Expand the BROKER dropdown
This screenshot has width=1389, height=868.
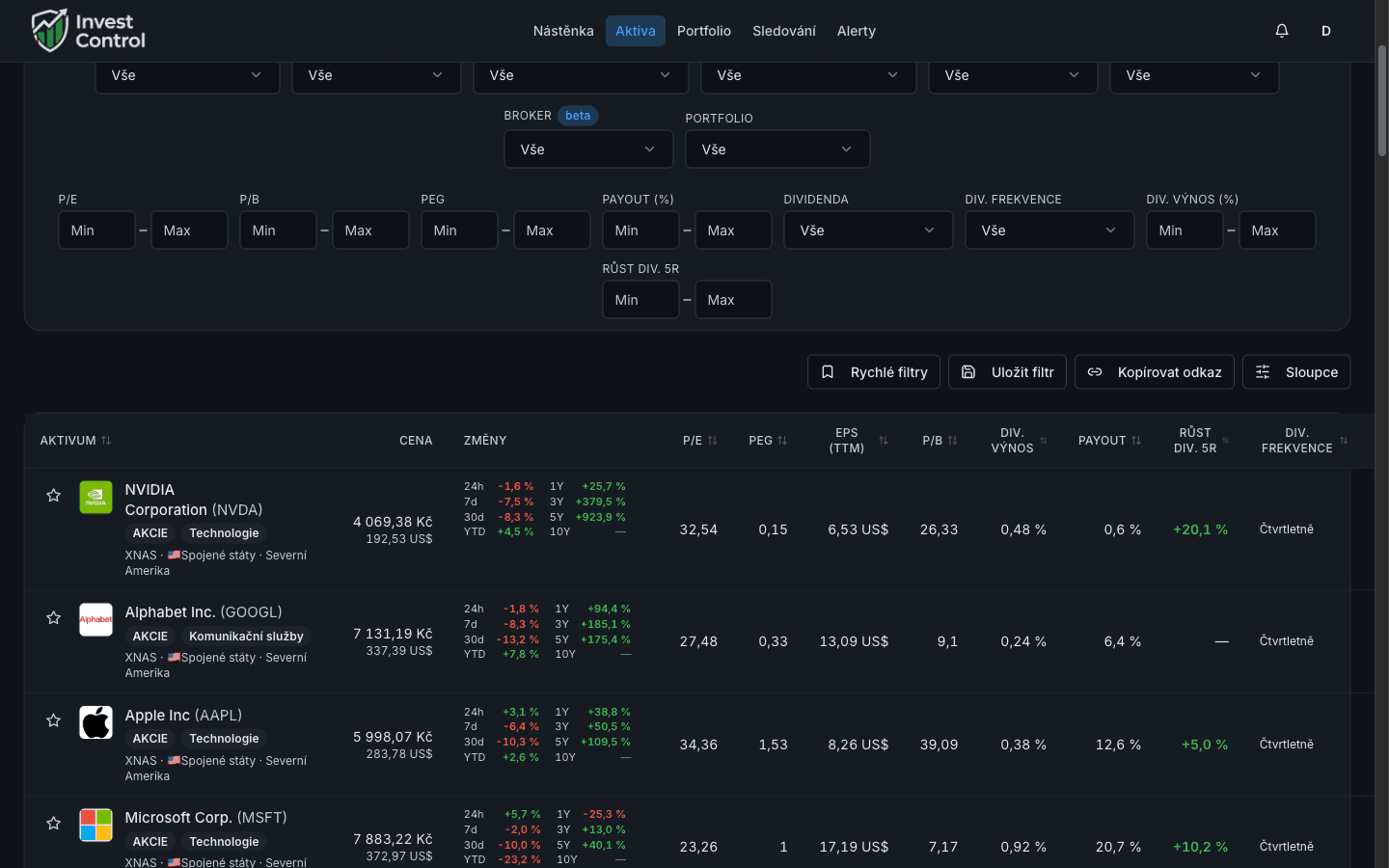tap(588, 149)
